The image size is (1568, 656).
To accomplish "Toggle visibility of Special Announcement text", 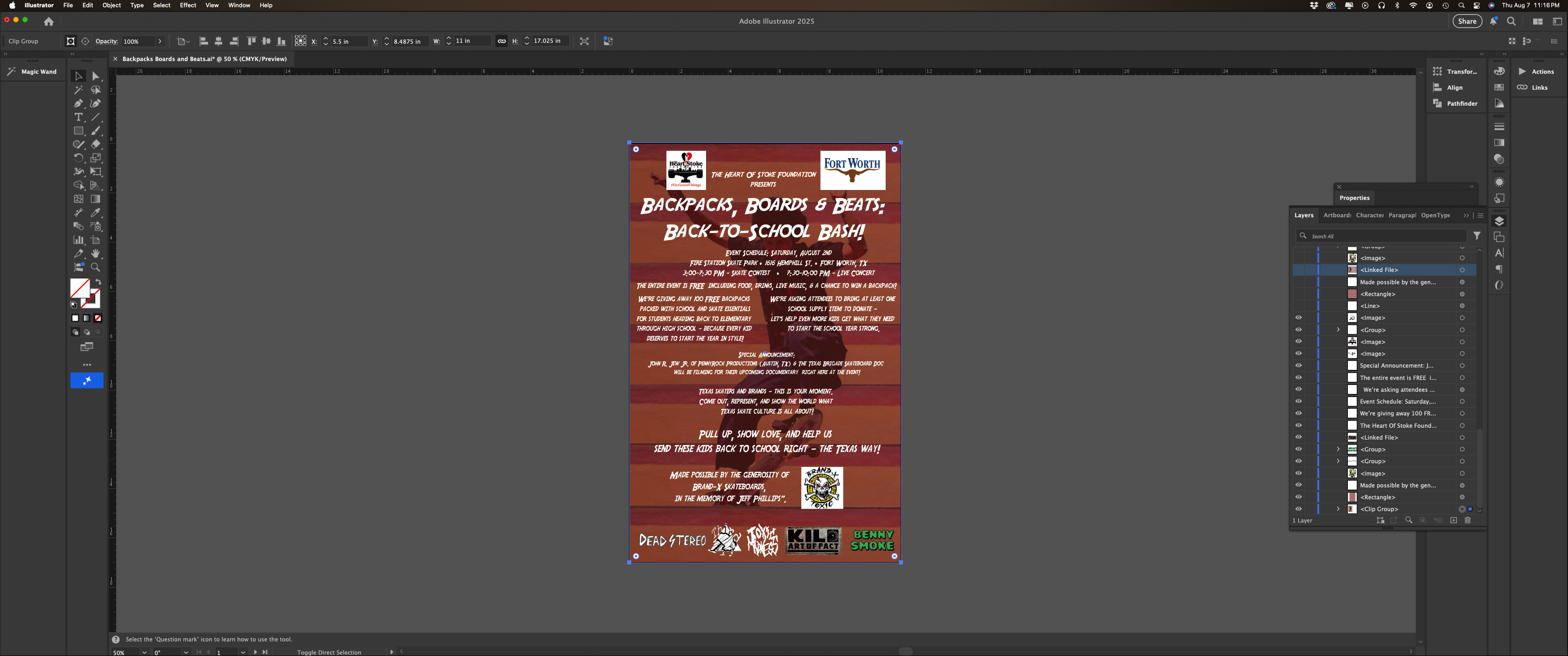I will point(1298,366).
